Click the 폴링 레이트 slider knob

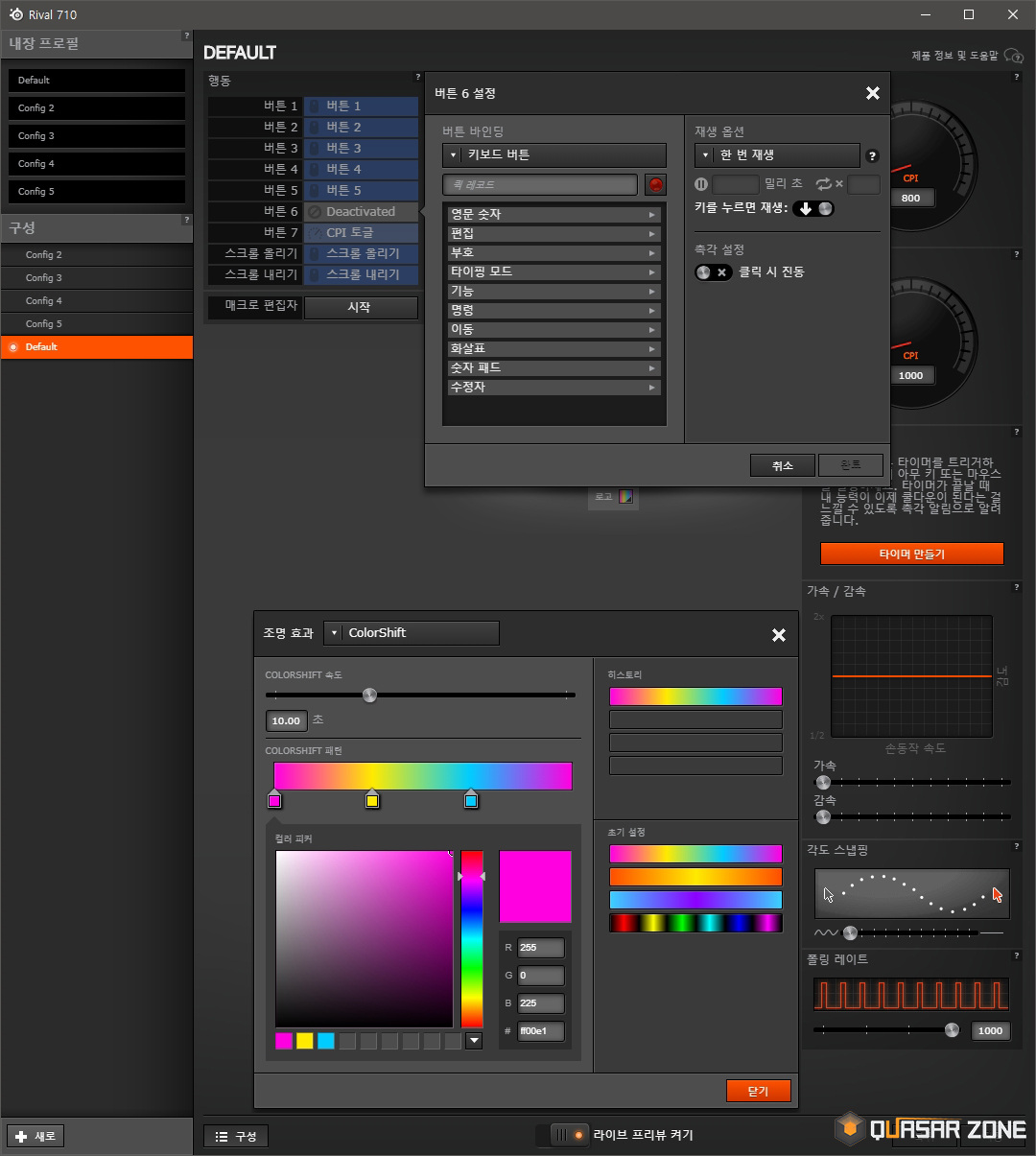pyautogui.click(x=952, y=1029)
